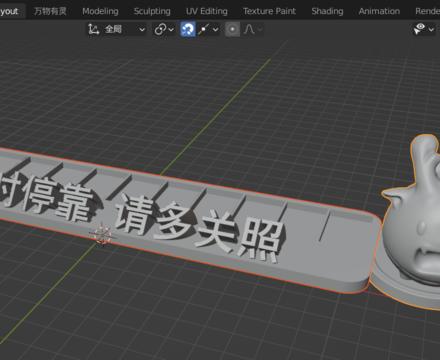Open the 全局 orientation dropdown
This screenshot has width=440, height=360.
(124, 29)
